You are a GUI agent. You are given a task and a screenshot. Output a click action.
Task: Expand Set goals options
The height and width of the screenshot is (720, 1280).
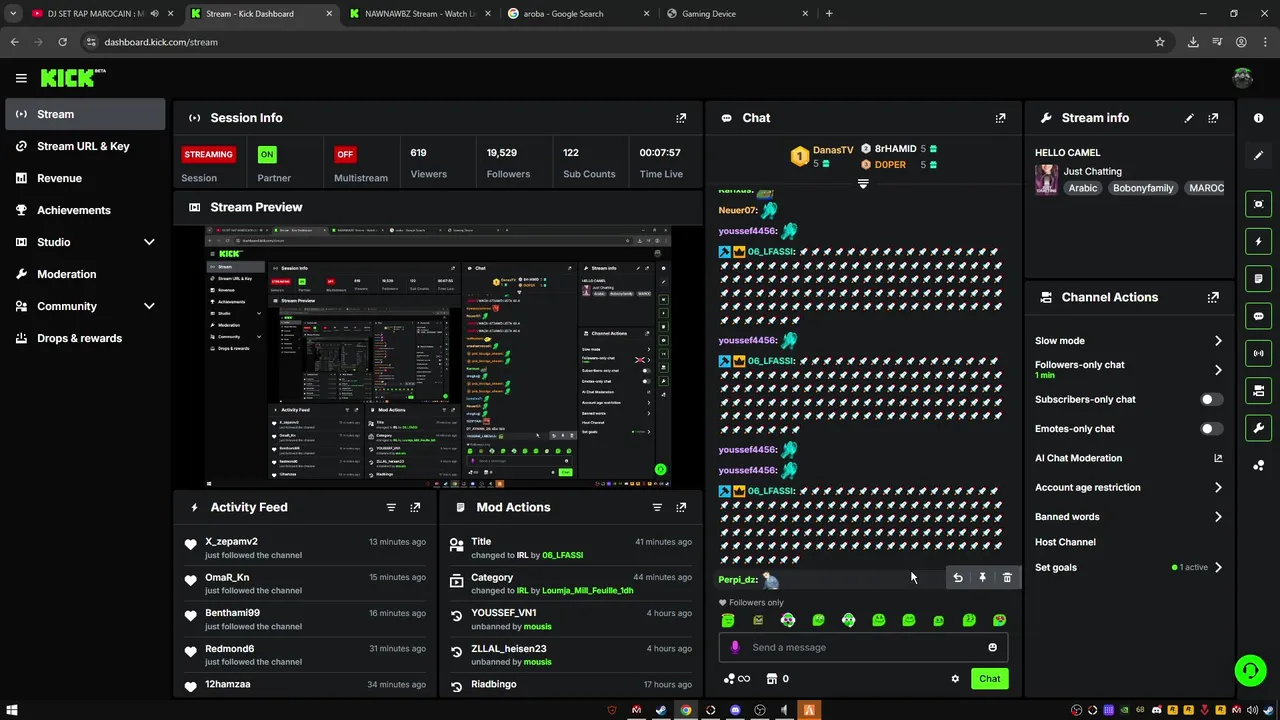[x=1218, y=567]
